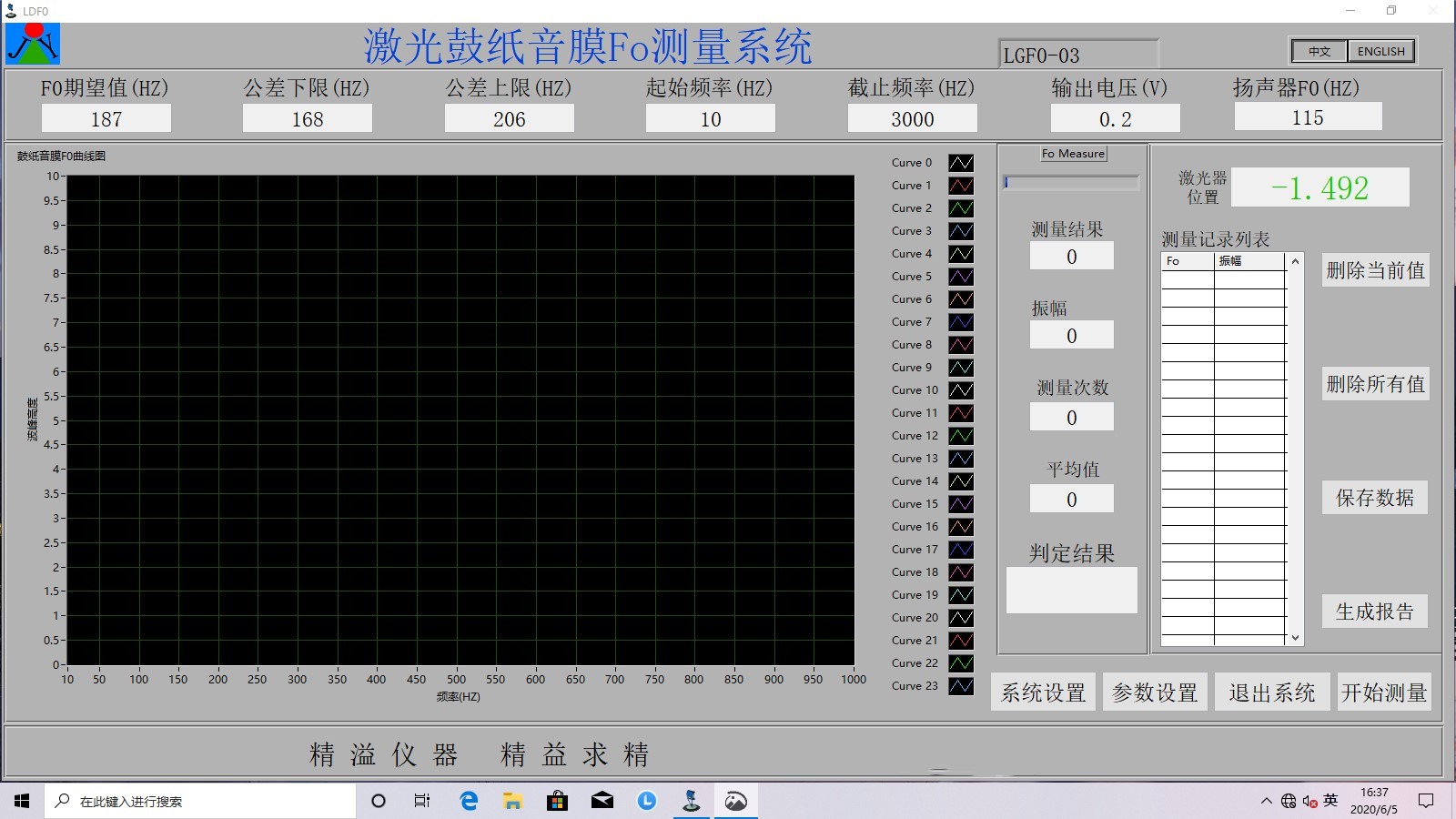The width and height of the screenshot is (1456, 819).
Task: Open the Windows Start menu
Action: [22, 801]
